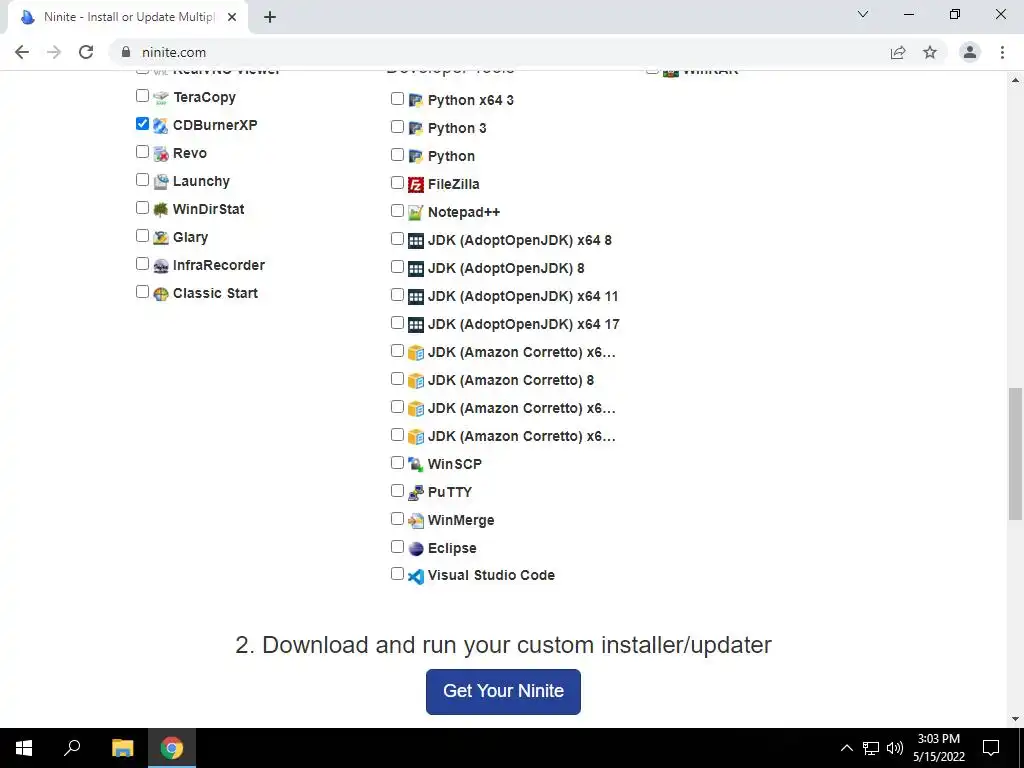Click the scrollbar down arrow

[x=1015, y=719]
